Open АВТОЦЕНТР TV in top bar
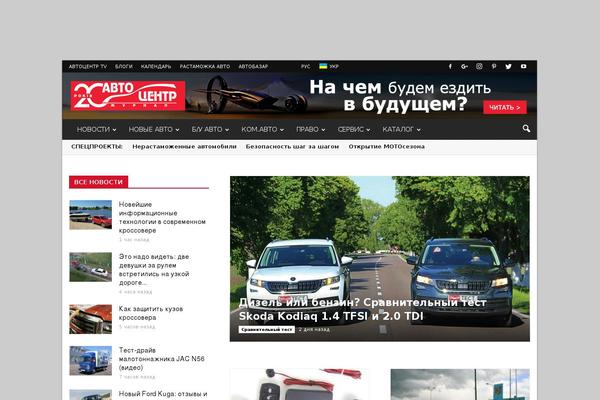600x400 pixels. (x=88, y=67)
